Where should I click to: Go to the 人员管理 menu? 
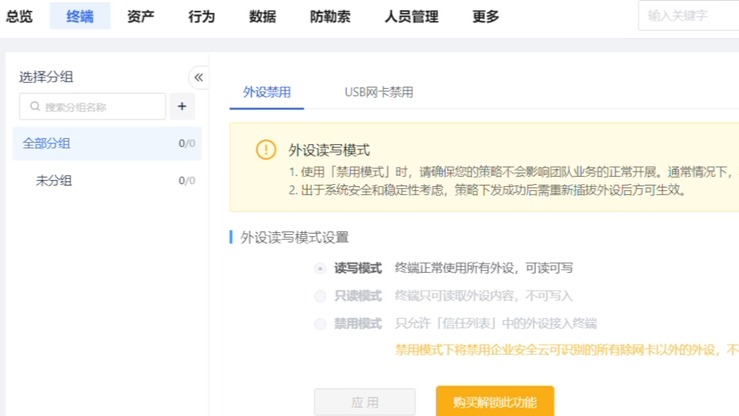[x=411, y=16]
